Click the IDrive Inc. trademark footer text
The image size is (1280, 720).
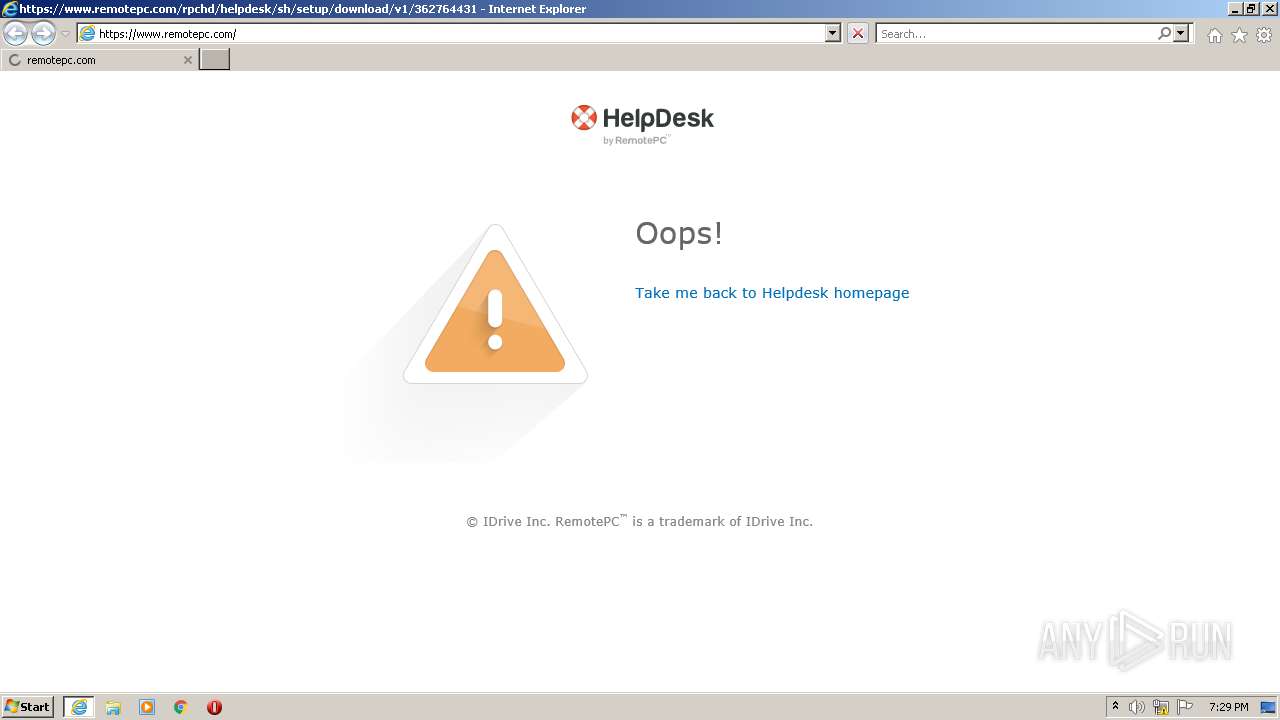(x=639, y=521)
